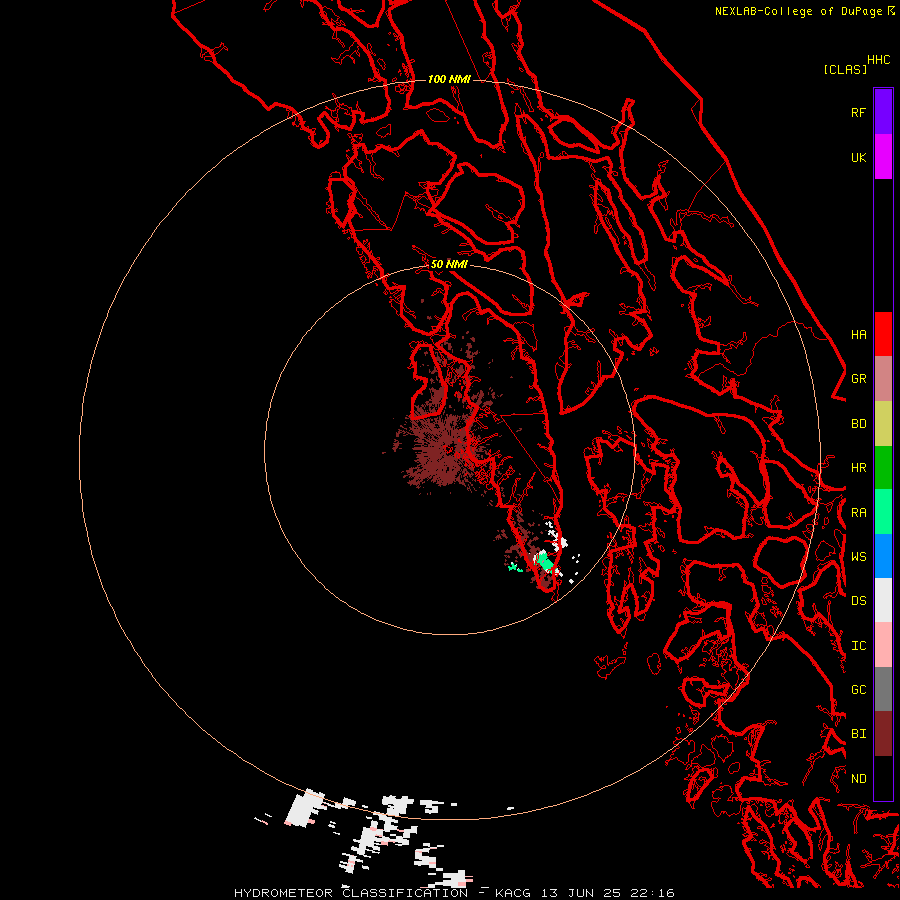Click the HR dark green legend swatch
Image resolution: width=900 pixels, height=900 pixels.
pos(883,468)
